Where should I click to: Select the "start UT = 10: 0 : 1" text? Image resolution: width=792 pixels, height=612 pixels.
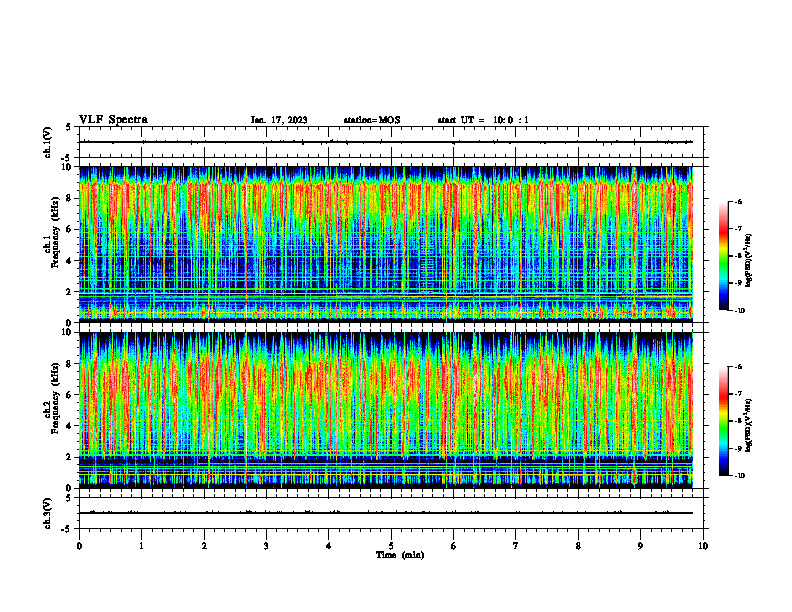483,120
